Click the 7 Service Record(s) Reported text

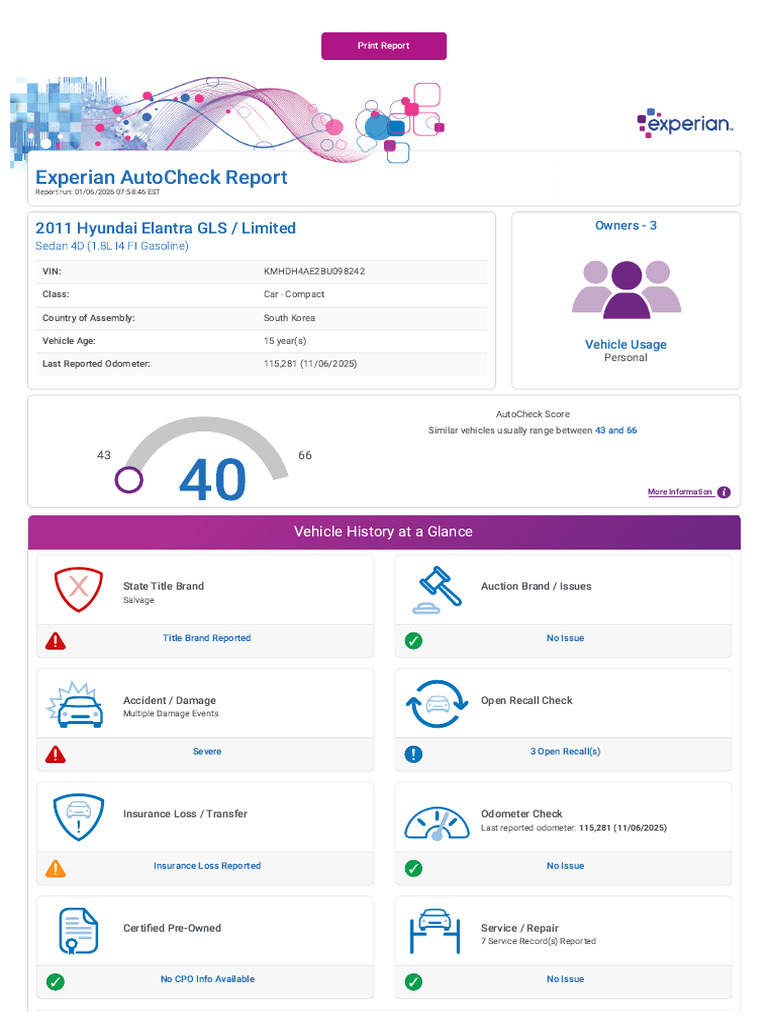pos(539,941)
